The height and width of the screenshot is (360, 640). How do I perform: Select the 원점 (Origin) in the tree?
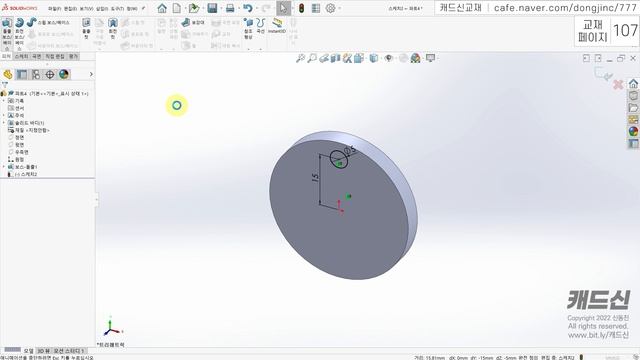pos(16,160)
